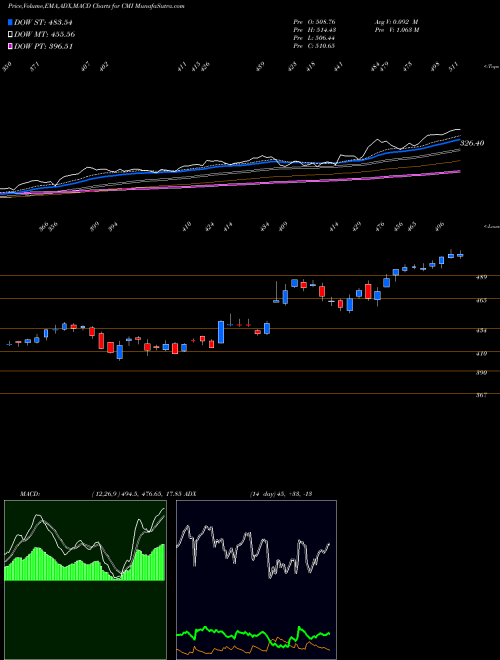Click the DOW PT: 396.51 label

click(x=44, y=46)
